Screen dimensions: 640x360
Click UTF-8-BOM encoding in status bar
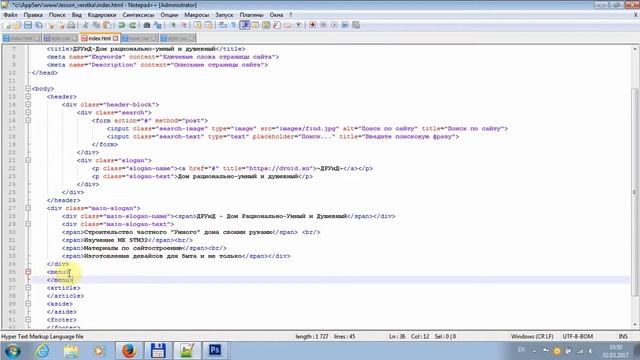578,337
